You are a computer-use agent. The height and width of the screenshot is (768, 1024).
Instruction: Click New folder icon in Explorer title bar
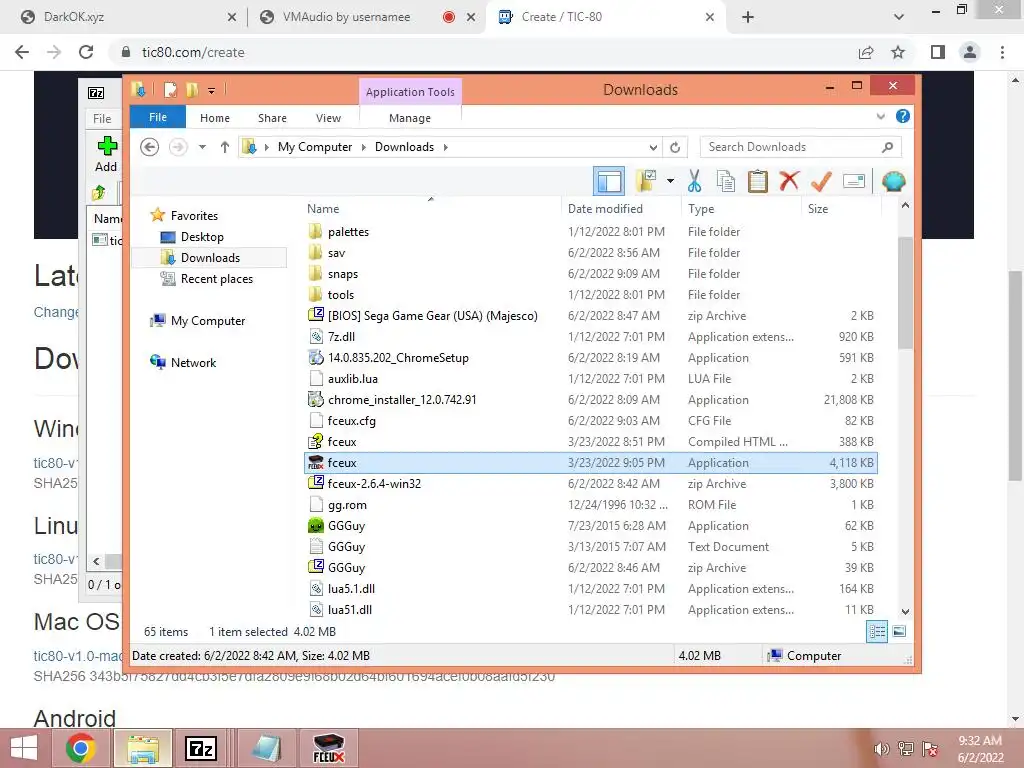tap(192, 89)
